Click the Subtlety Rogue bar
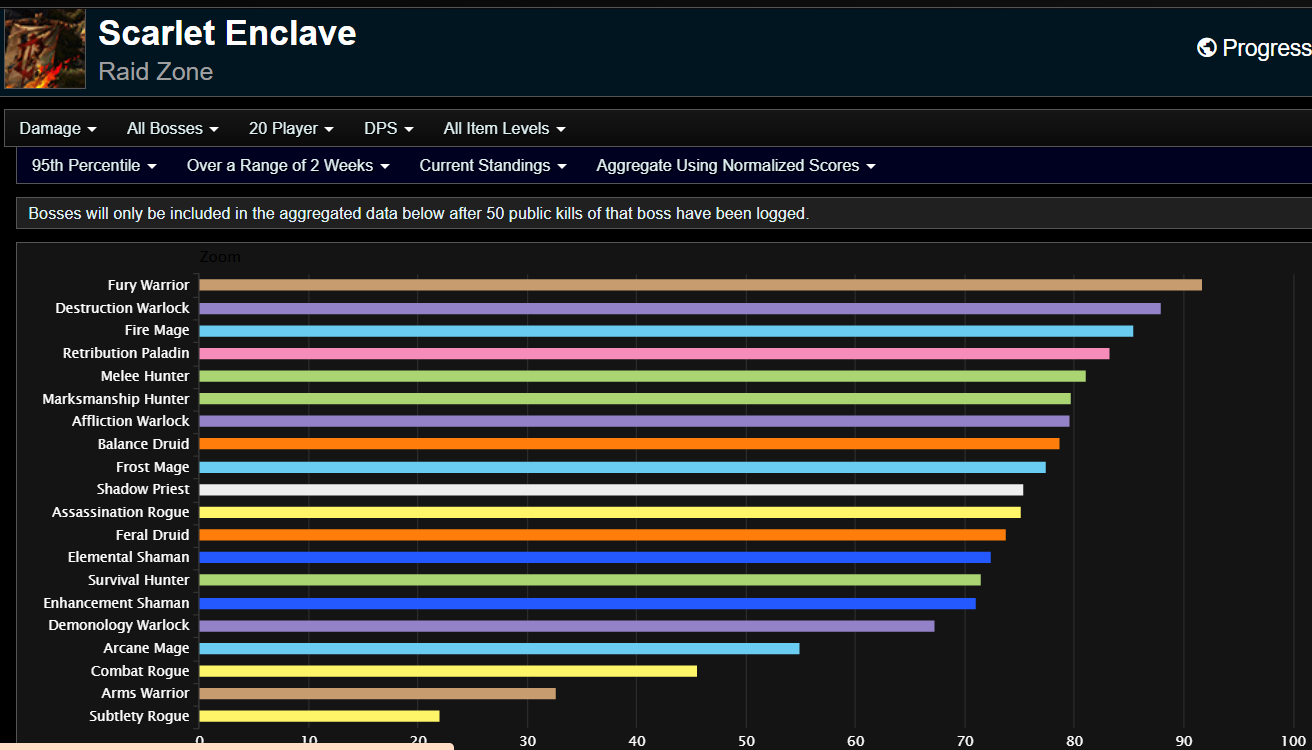The width and height of the screenshot is (1312, 750). pos(319,716)
